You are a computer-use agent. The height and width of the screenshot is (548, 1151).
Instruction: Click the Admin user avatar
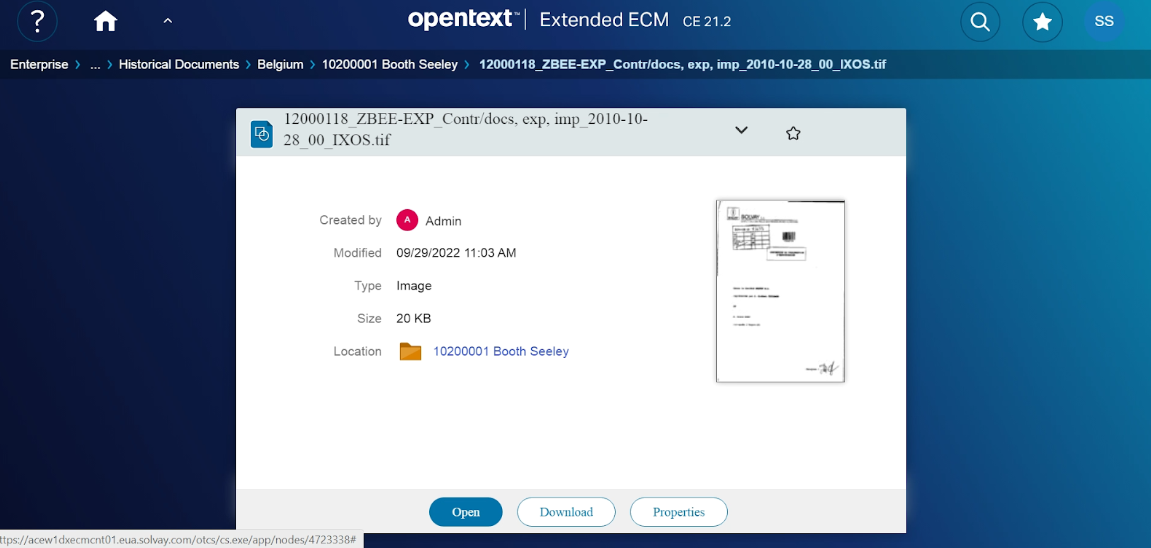(407, 220)
